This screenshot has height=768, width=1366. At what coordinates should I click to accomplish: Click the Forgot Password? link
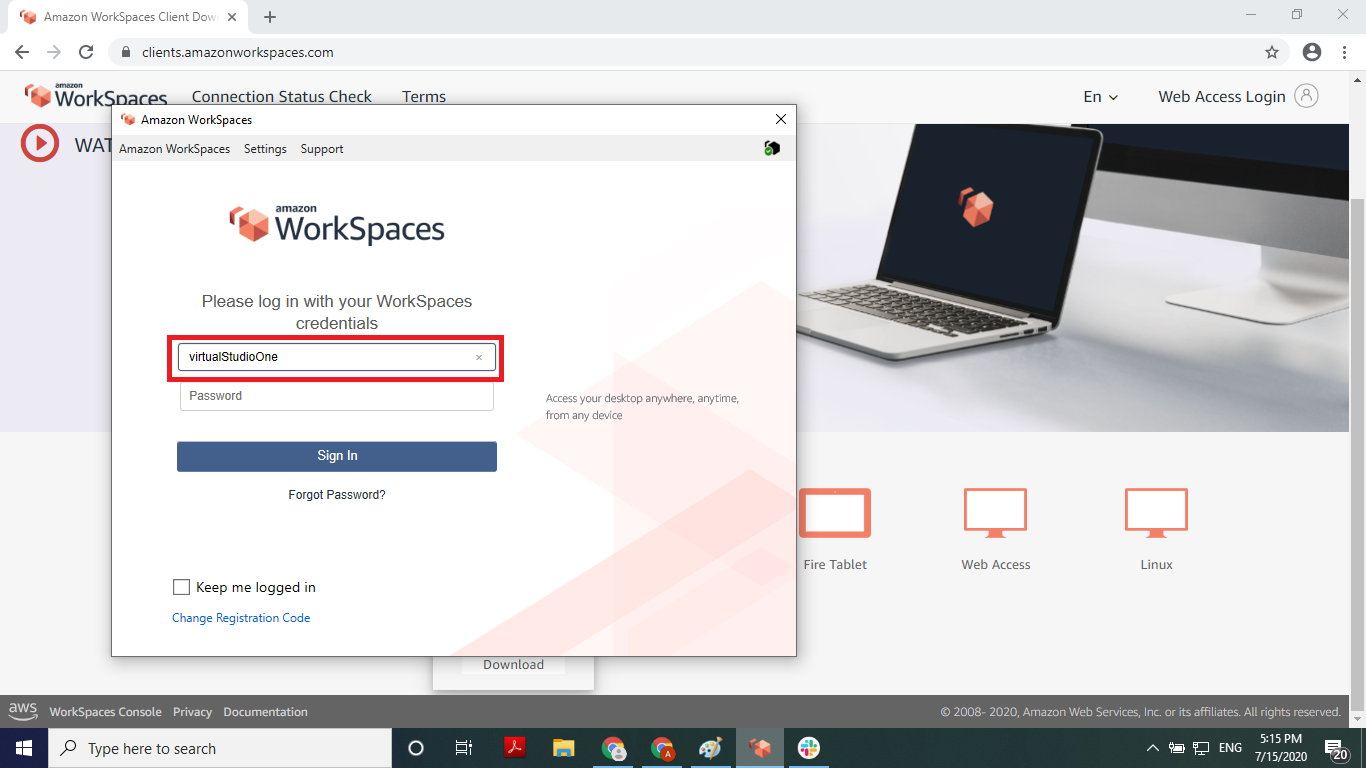point(337,495)
